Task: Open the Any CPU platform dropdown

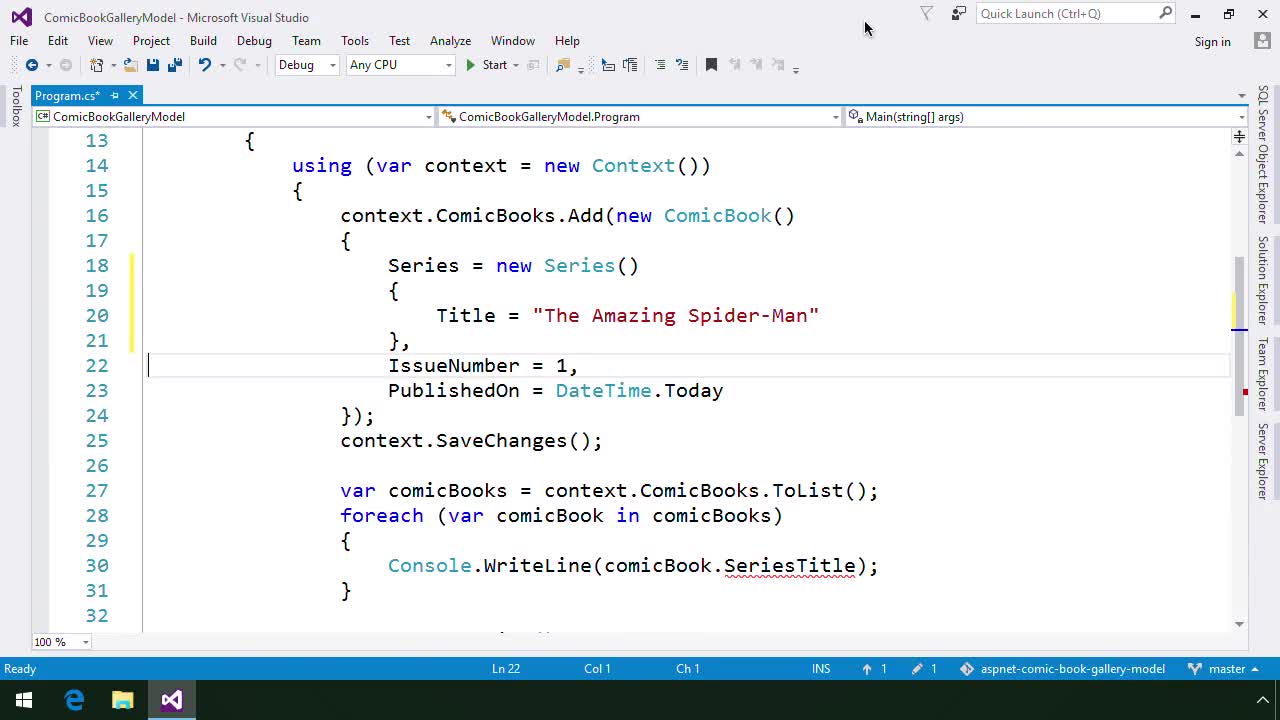Action: (400, 64)
